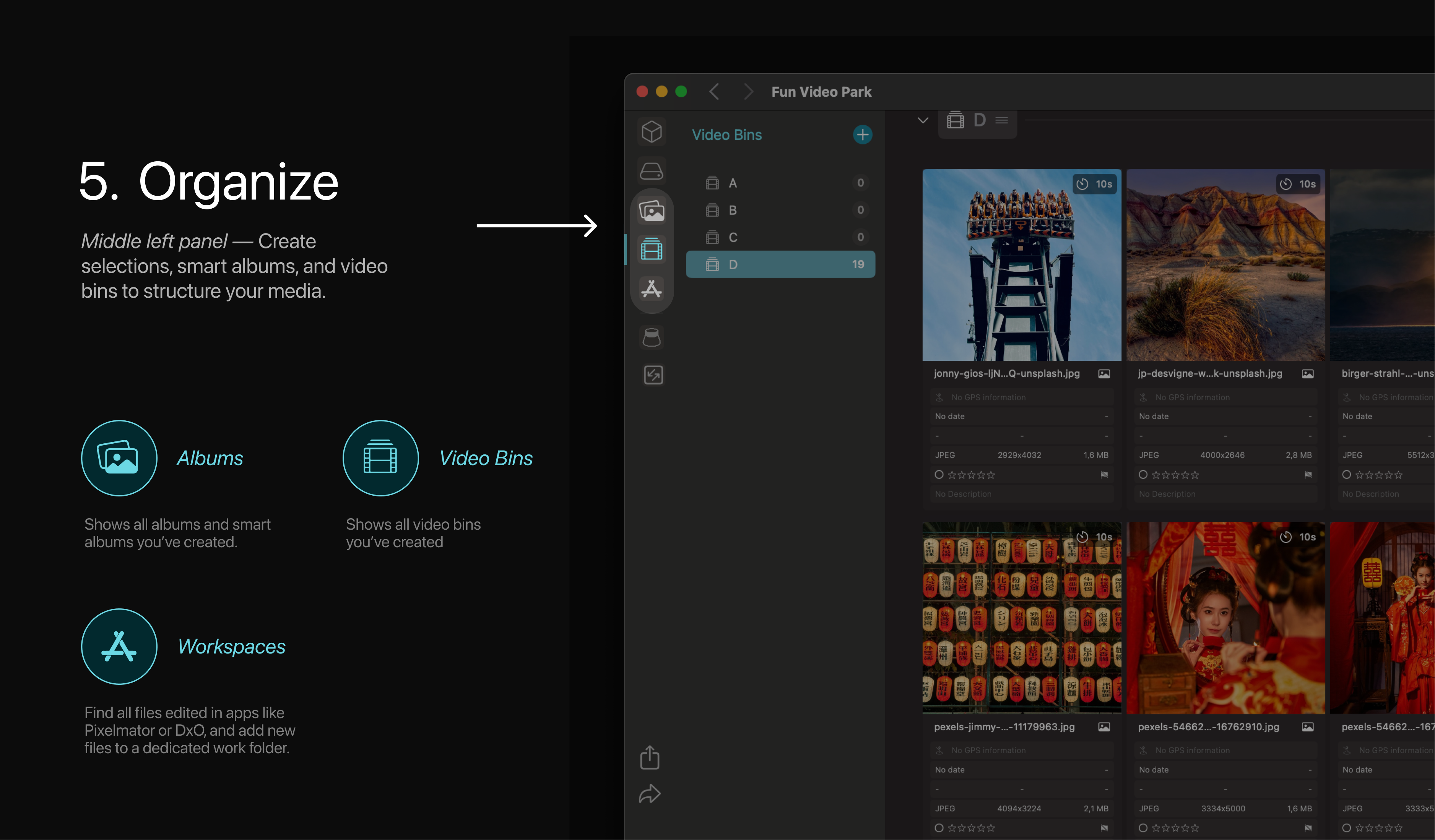This screenshot has height=840, width=1435.
Task: Navigate back with the left chevron
Action: point(714,92)
